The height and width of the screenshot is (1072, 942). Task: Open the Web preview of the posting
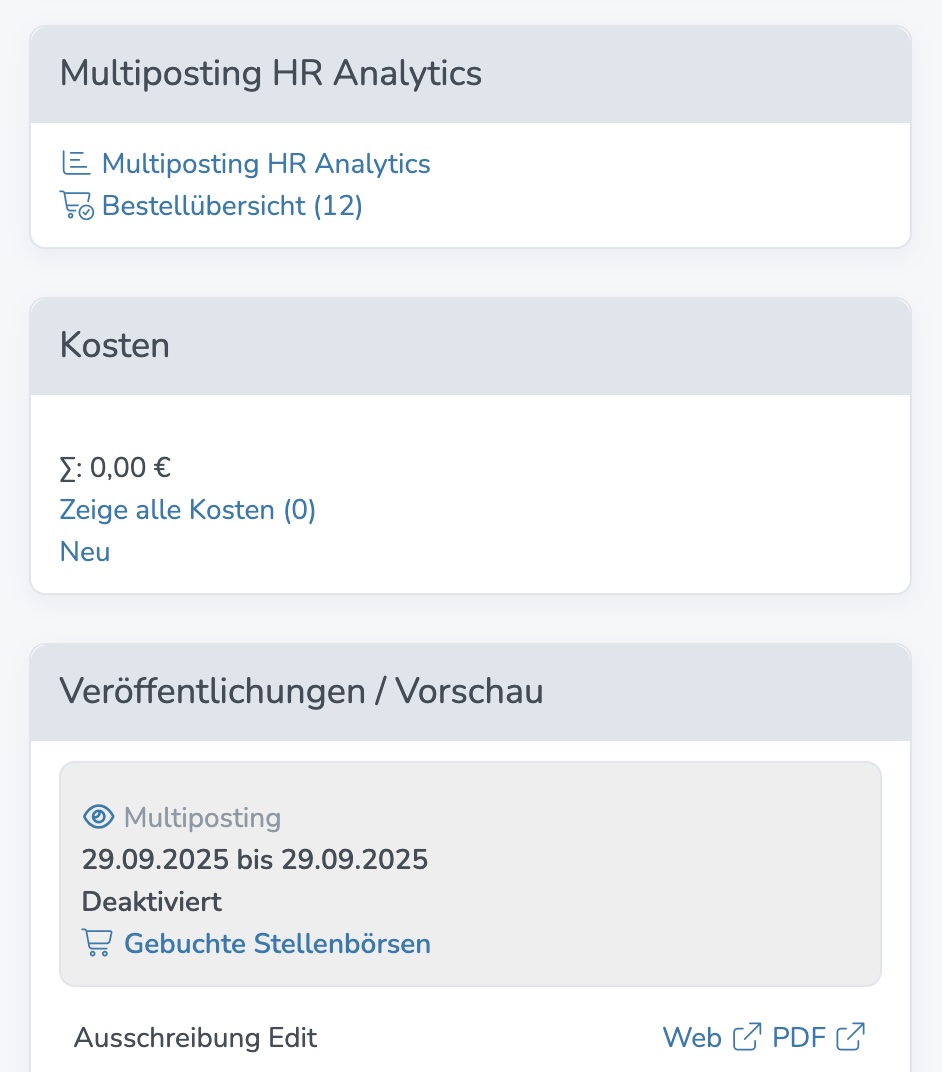(692, 1037)
